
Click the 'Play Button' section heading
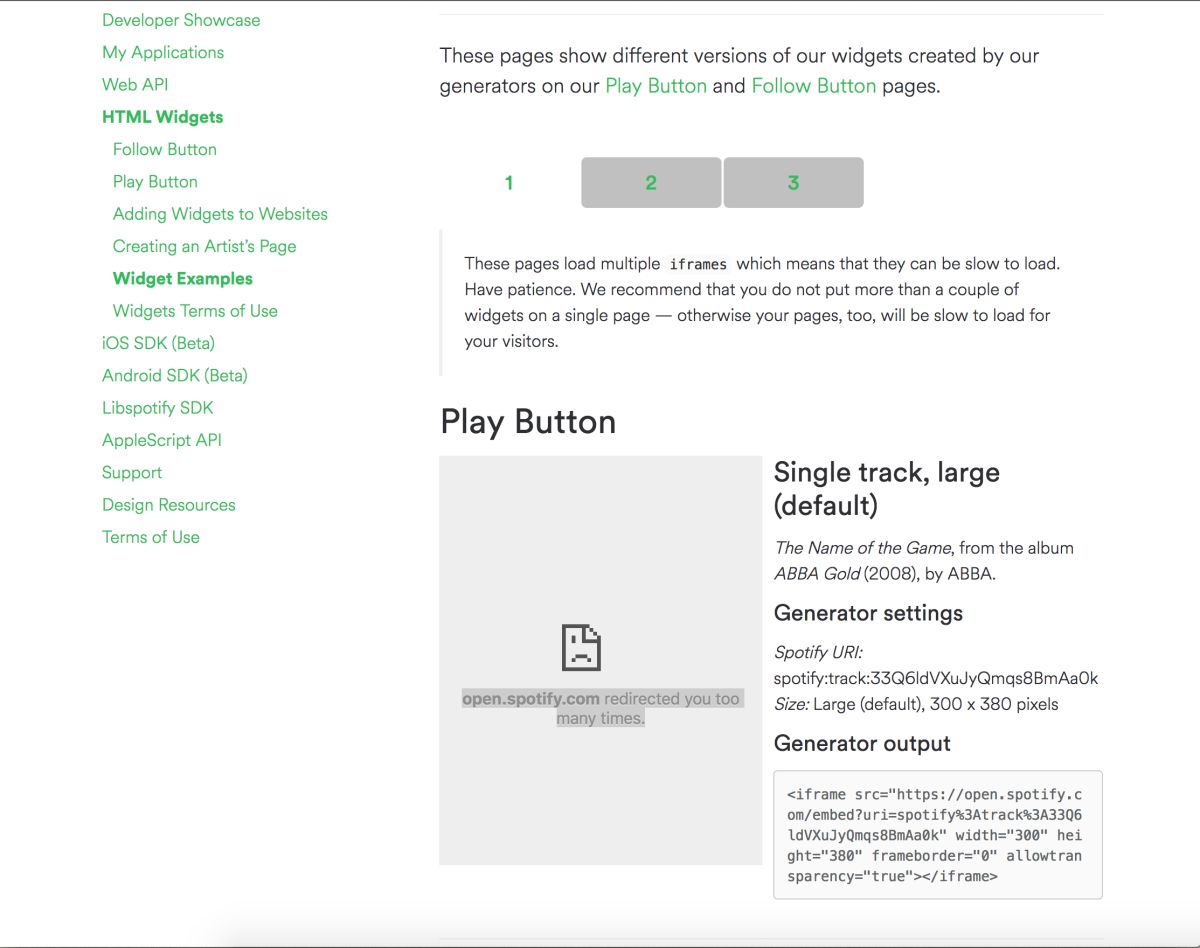click(x=528, y=422)
